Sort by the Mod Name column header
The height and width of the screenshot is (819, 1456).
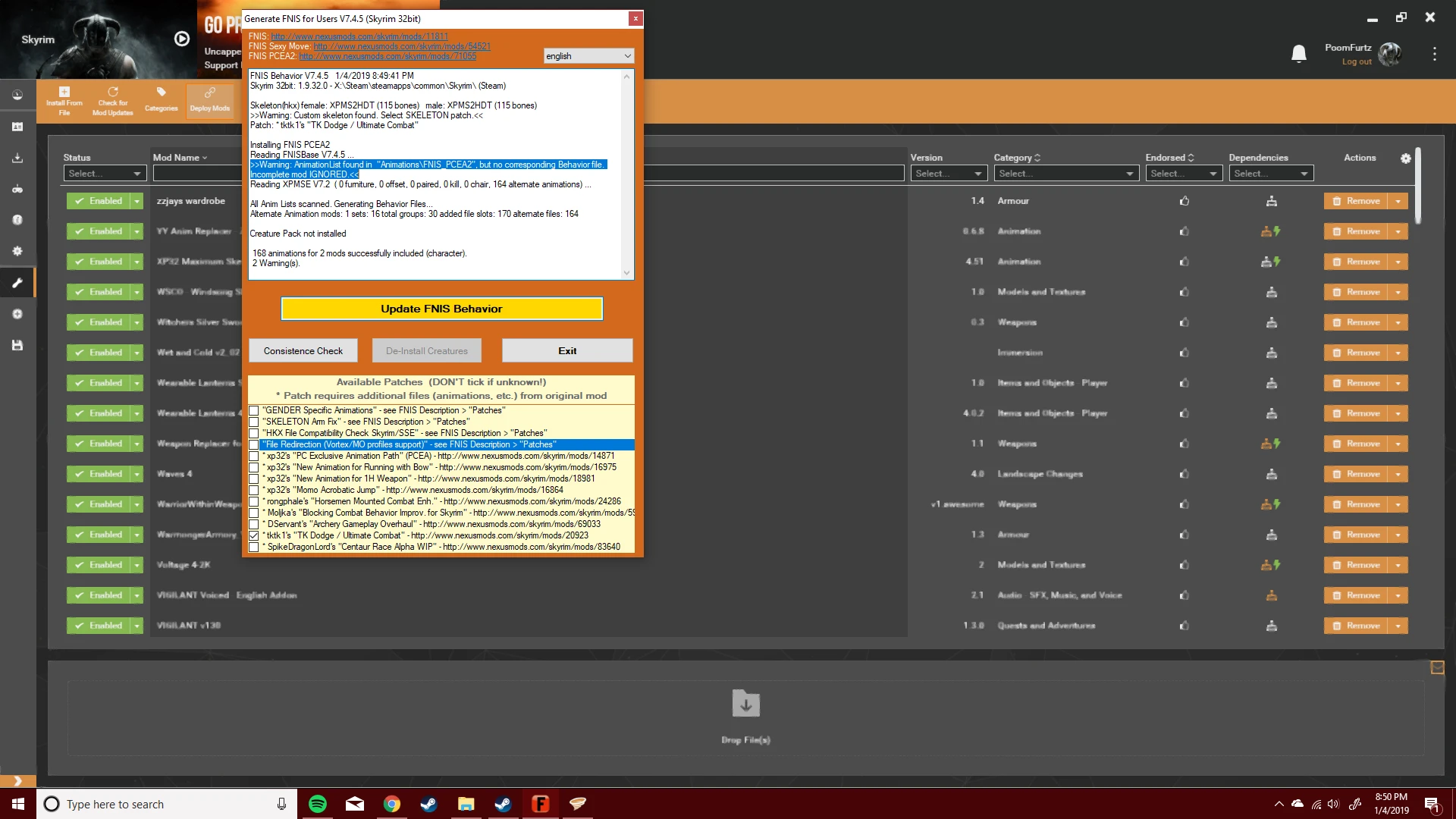pyautogui.click(x=180, y=158)
